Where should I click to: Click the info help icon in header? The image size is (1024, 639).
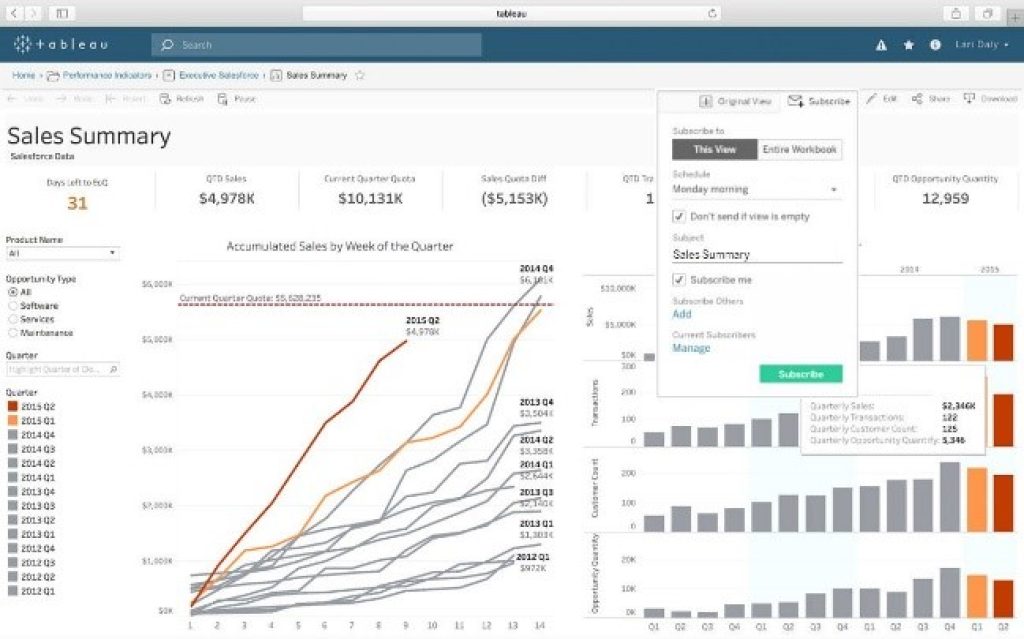coord(935,44)
